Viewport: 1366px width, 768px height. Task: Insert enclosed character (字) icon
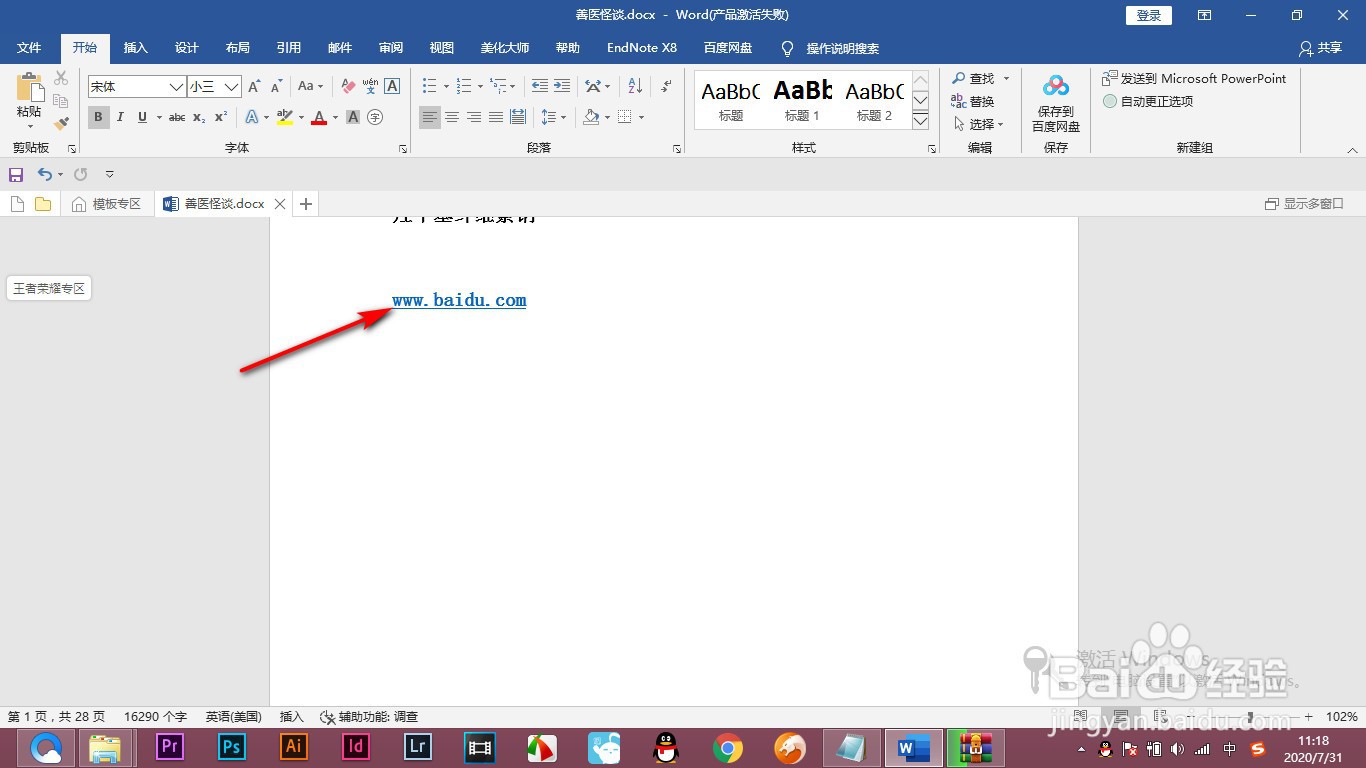tap(375, 117)
